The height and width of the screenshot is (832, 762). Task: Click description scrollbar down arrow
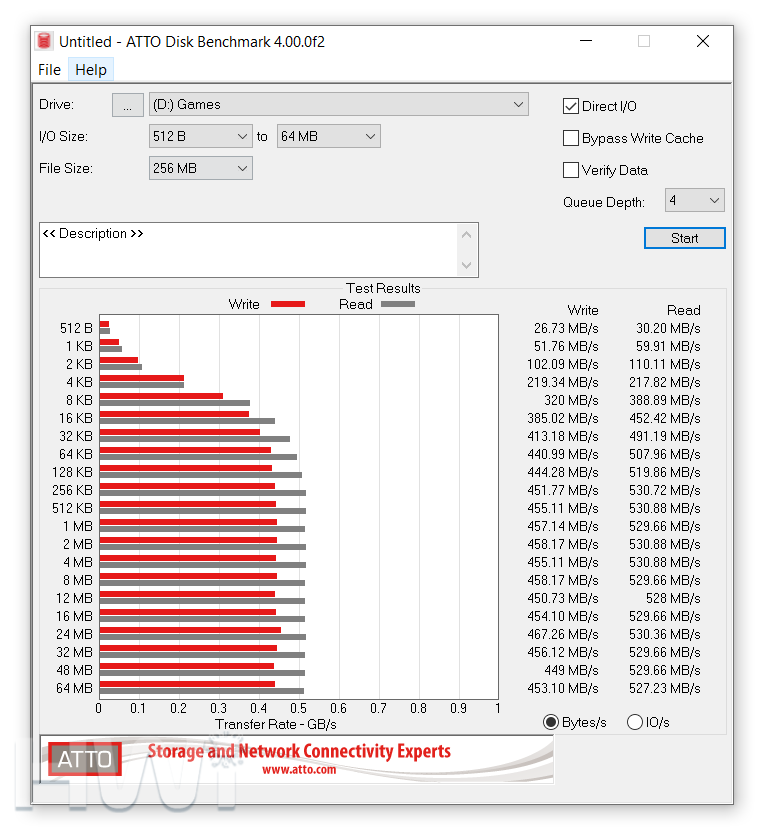point(466,265)
